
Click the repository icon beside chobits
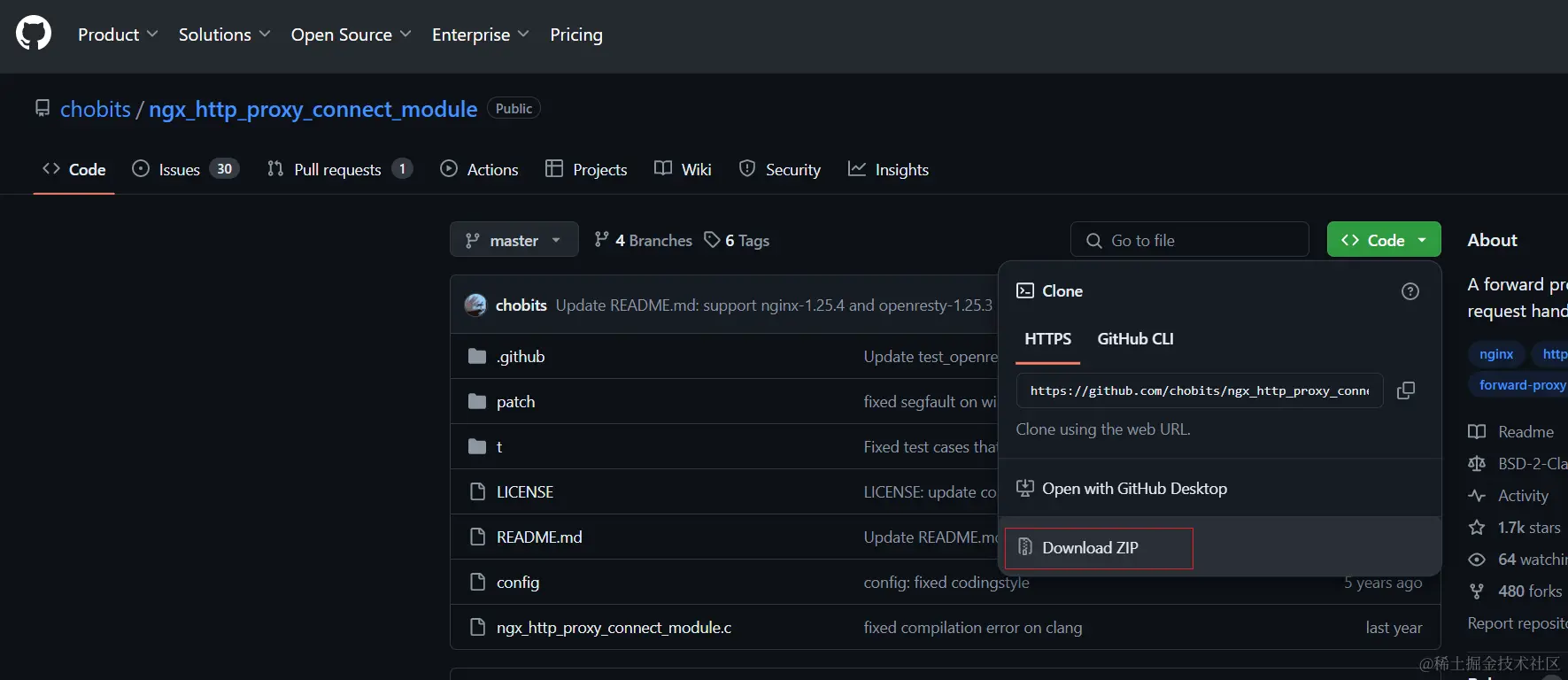[x=42, y=108]
